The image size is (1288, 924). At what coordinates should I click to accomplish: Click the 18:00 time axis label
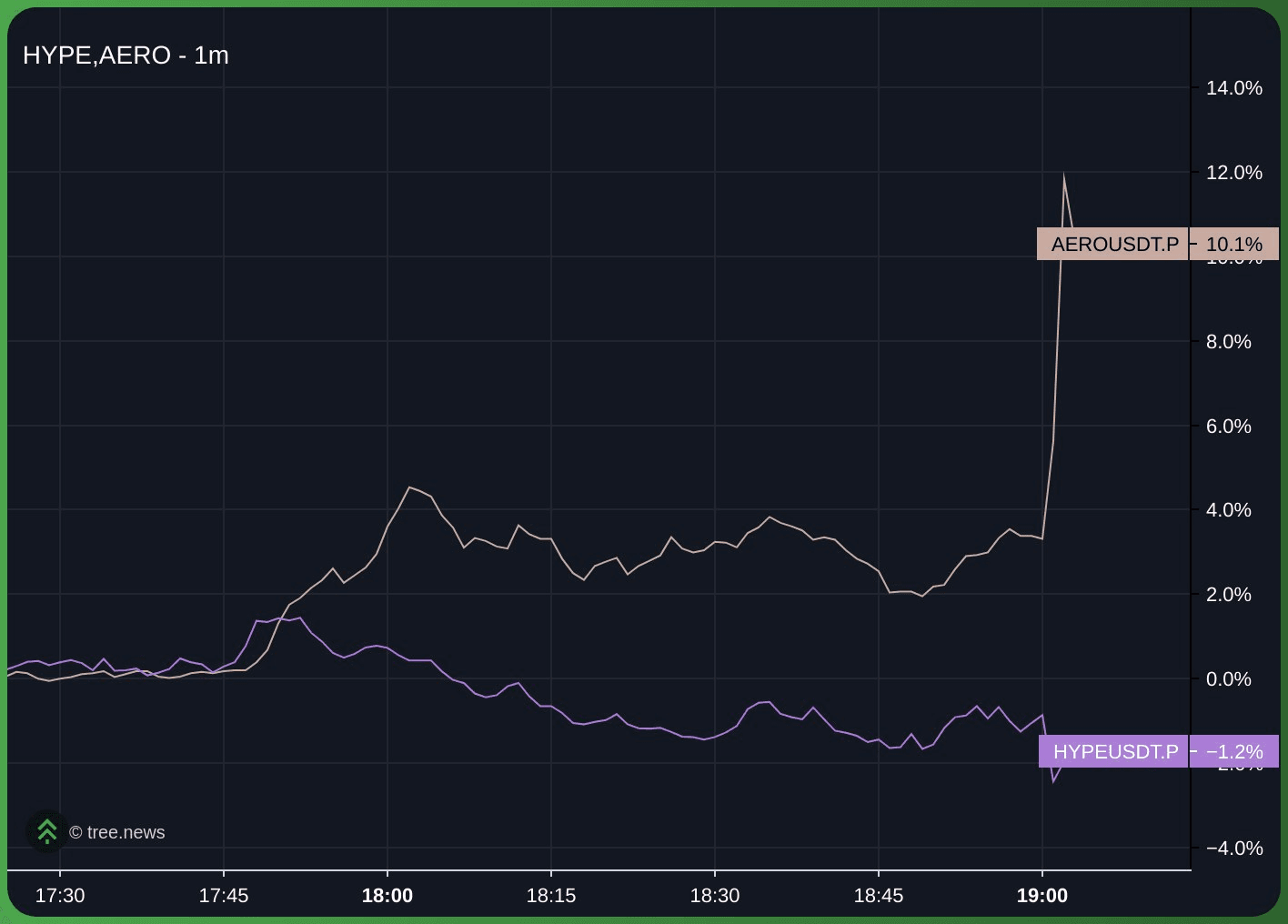387,896
